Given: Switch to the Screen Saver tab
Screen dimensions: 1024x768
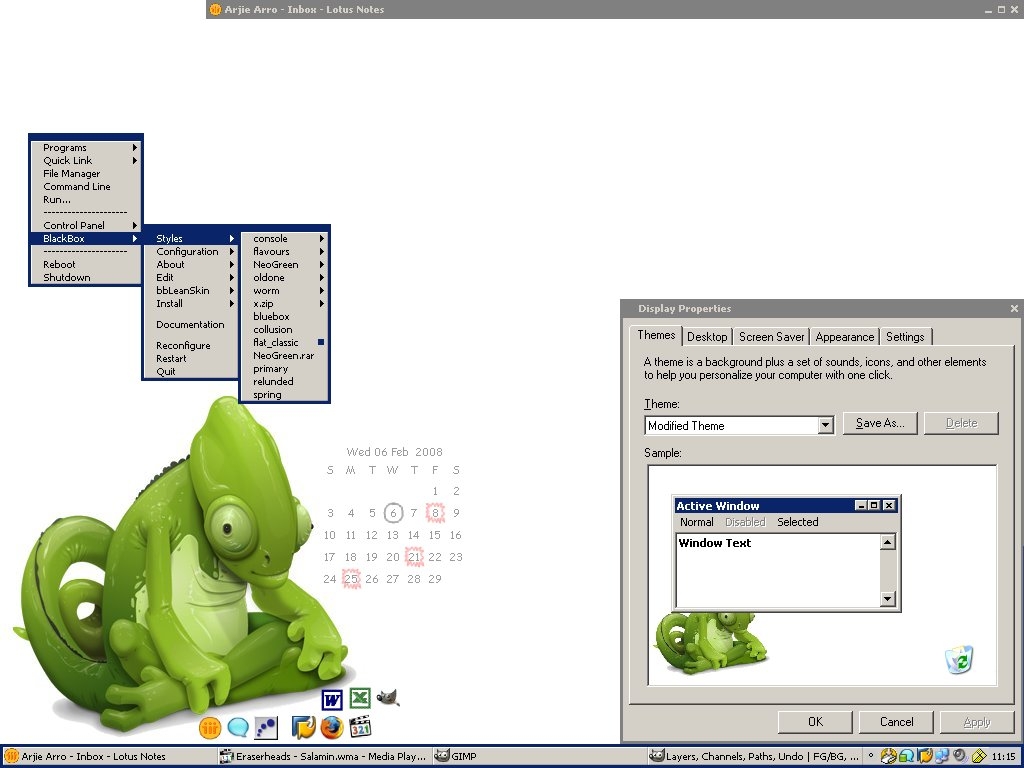Looking at the screenshot, I should 771,337.
